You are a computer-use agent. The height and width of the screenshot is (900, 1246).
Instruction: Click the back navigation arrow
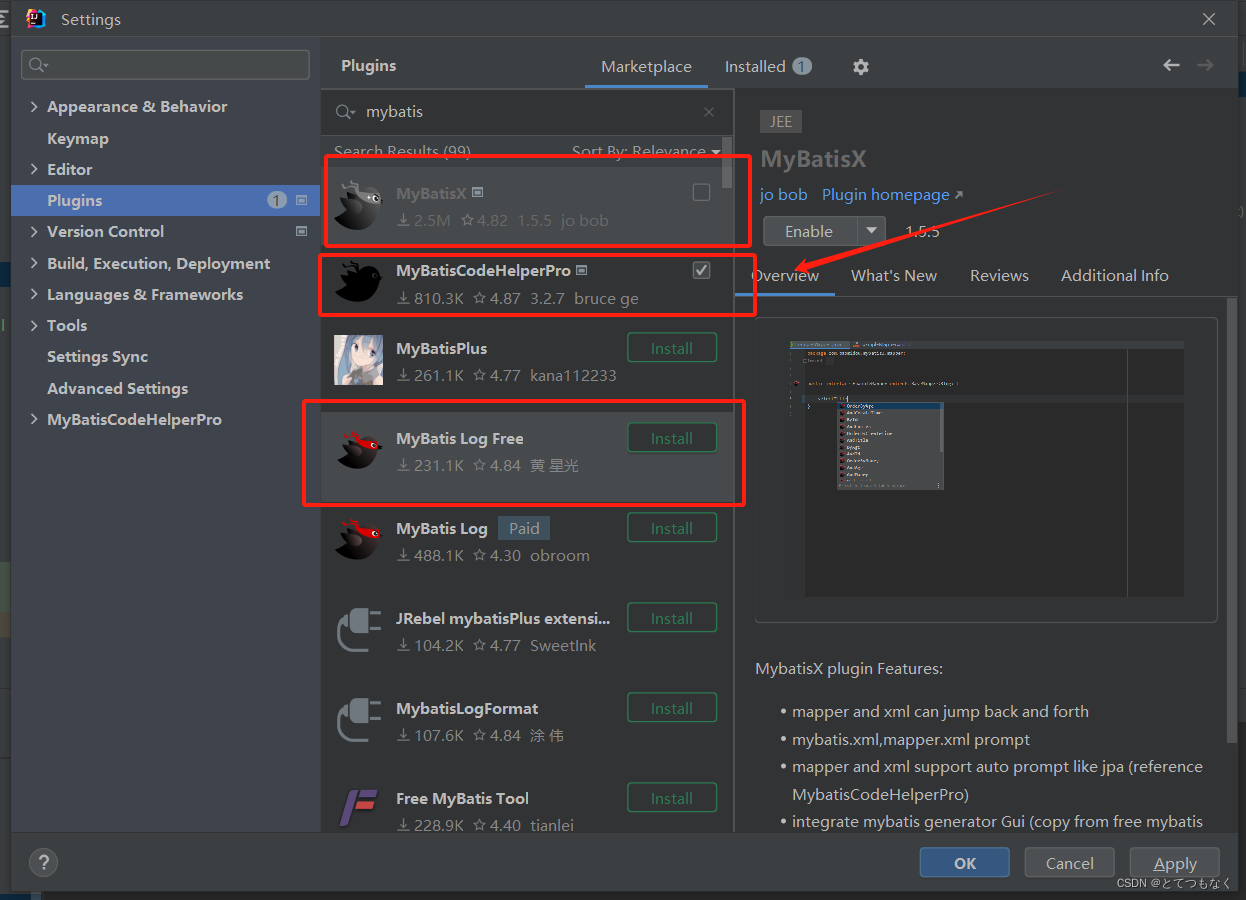click(1171, 64)
